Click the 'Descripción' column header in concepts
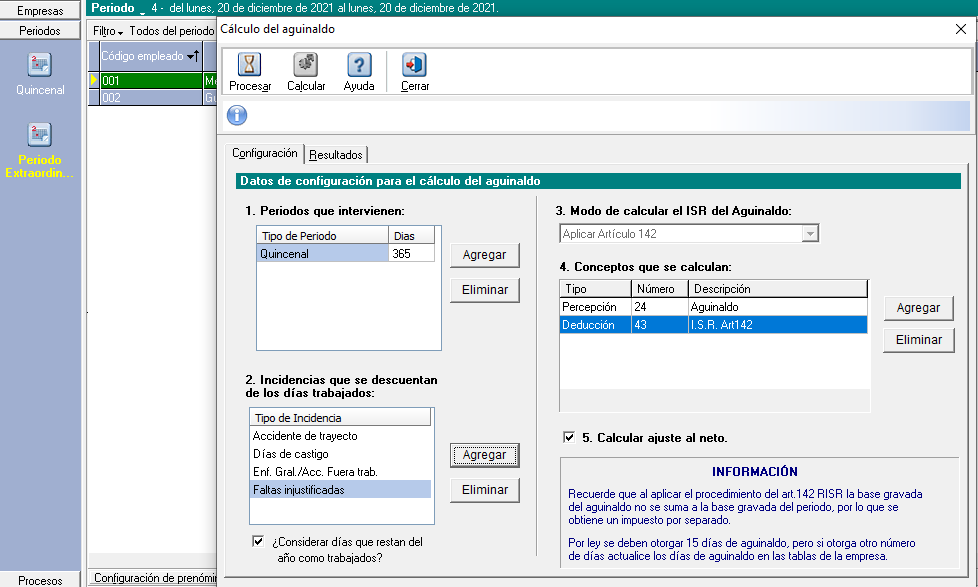Screen dimensions: 978x587 [778, 289]
